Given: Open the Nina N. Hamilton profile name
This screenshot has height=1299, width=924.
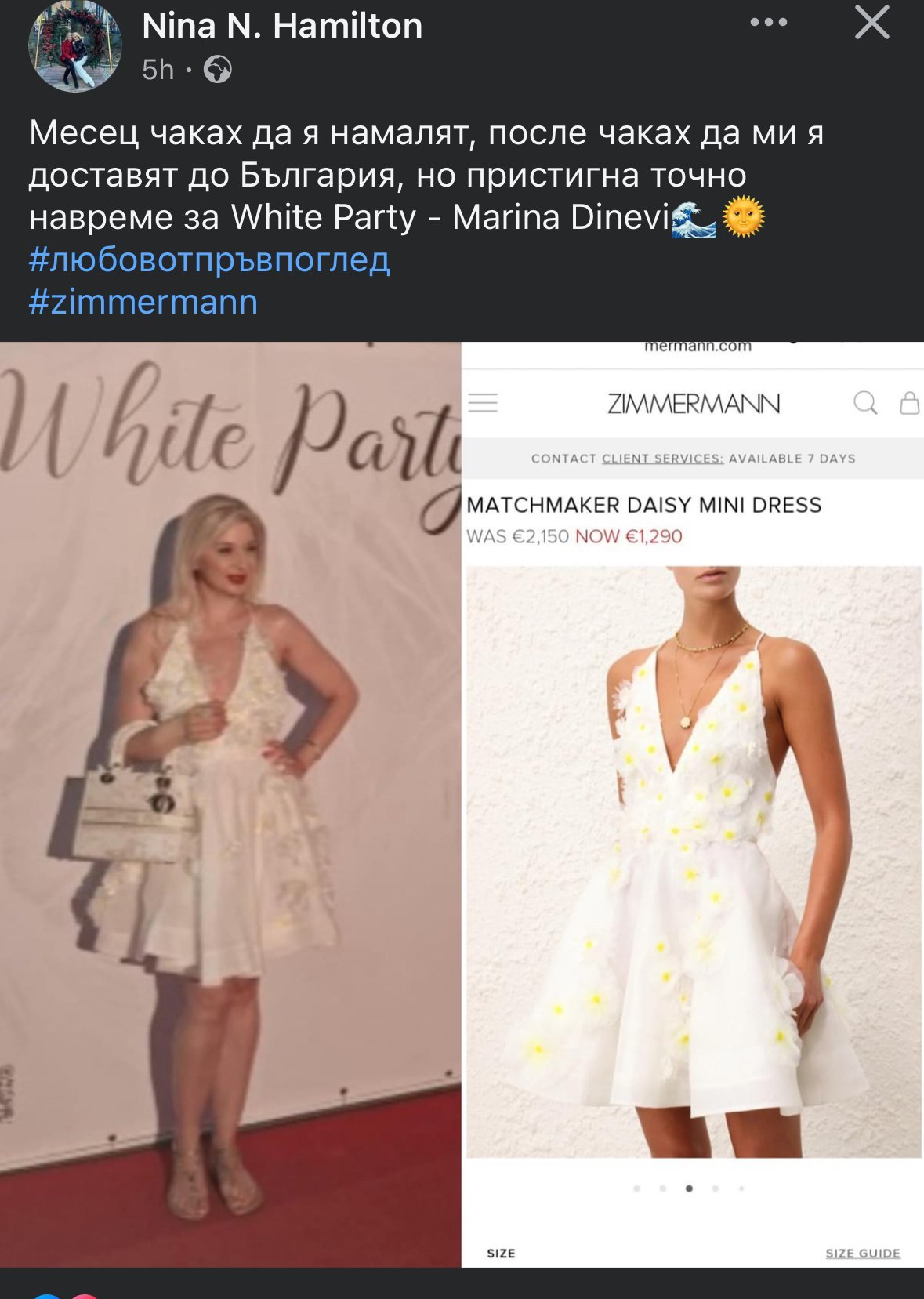Looking at the screenshot, I should [x=282, y=26].
